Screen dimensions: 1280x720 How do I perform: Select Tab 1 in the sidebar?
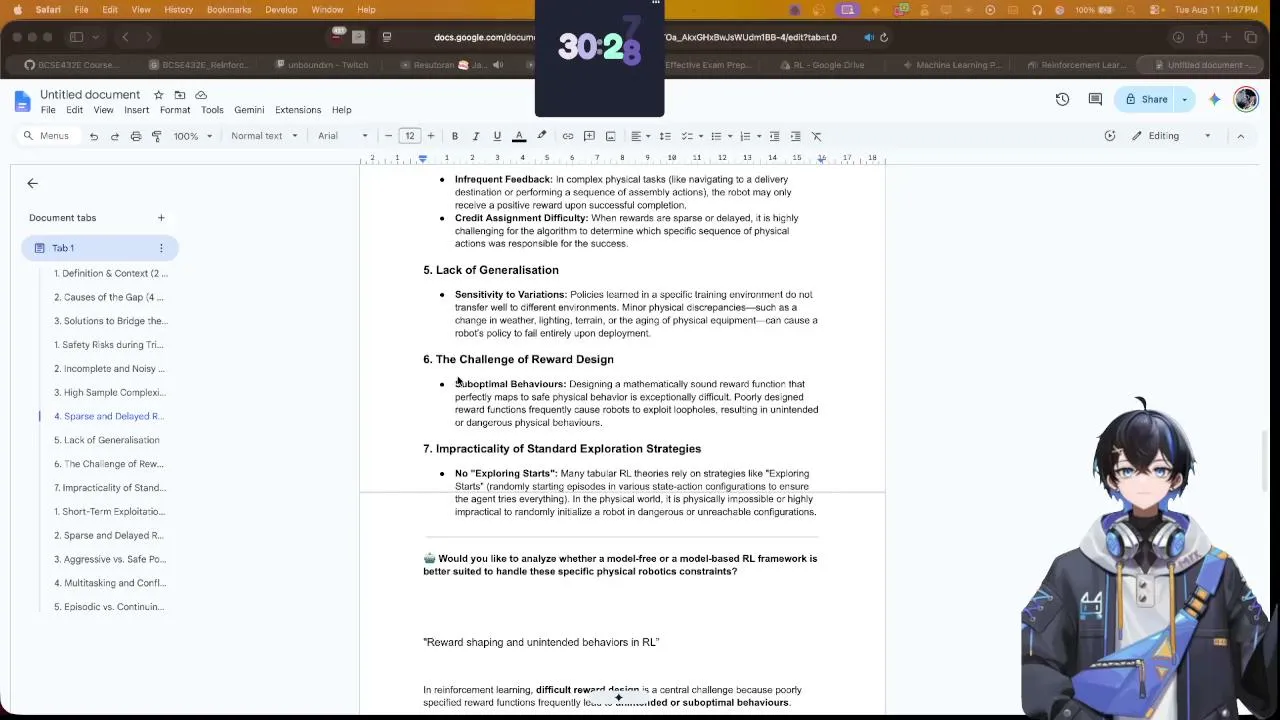coord(100,248)
